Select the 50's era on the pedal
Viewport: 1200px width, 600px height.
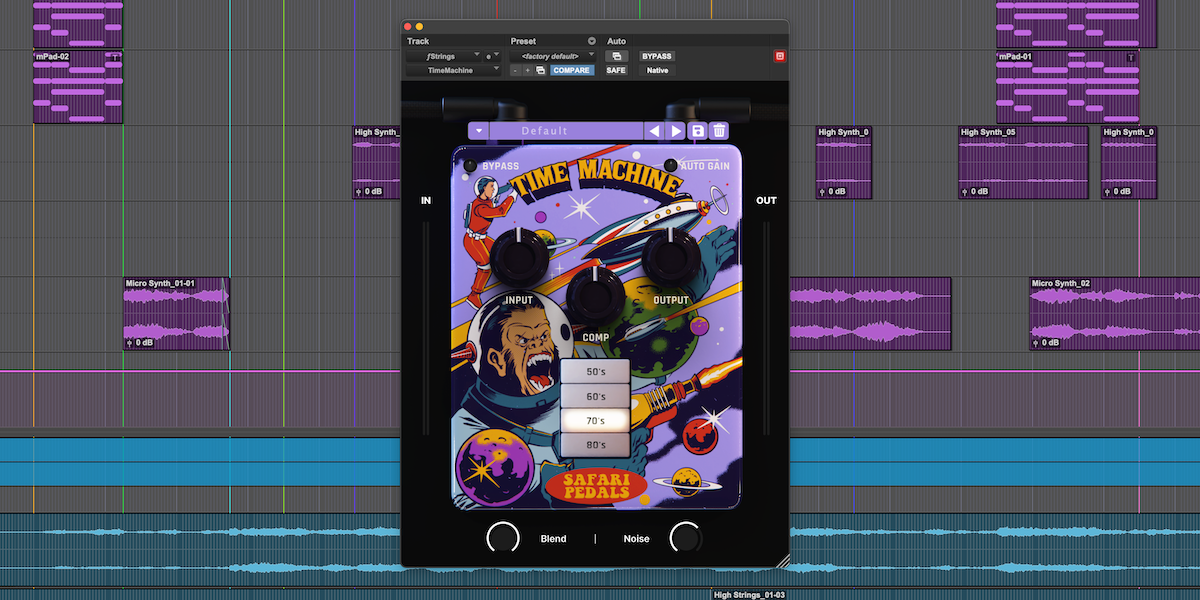click(x=595, y=371)
